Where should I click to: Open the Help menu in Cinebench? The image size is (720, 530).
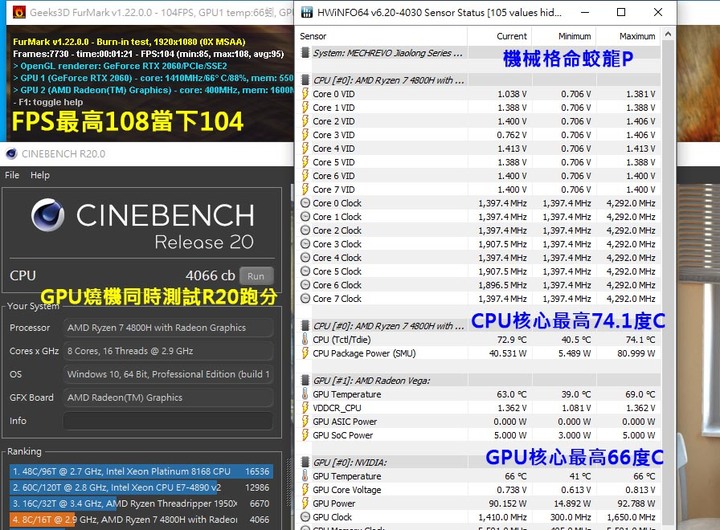click(40, 175)
